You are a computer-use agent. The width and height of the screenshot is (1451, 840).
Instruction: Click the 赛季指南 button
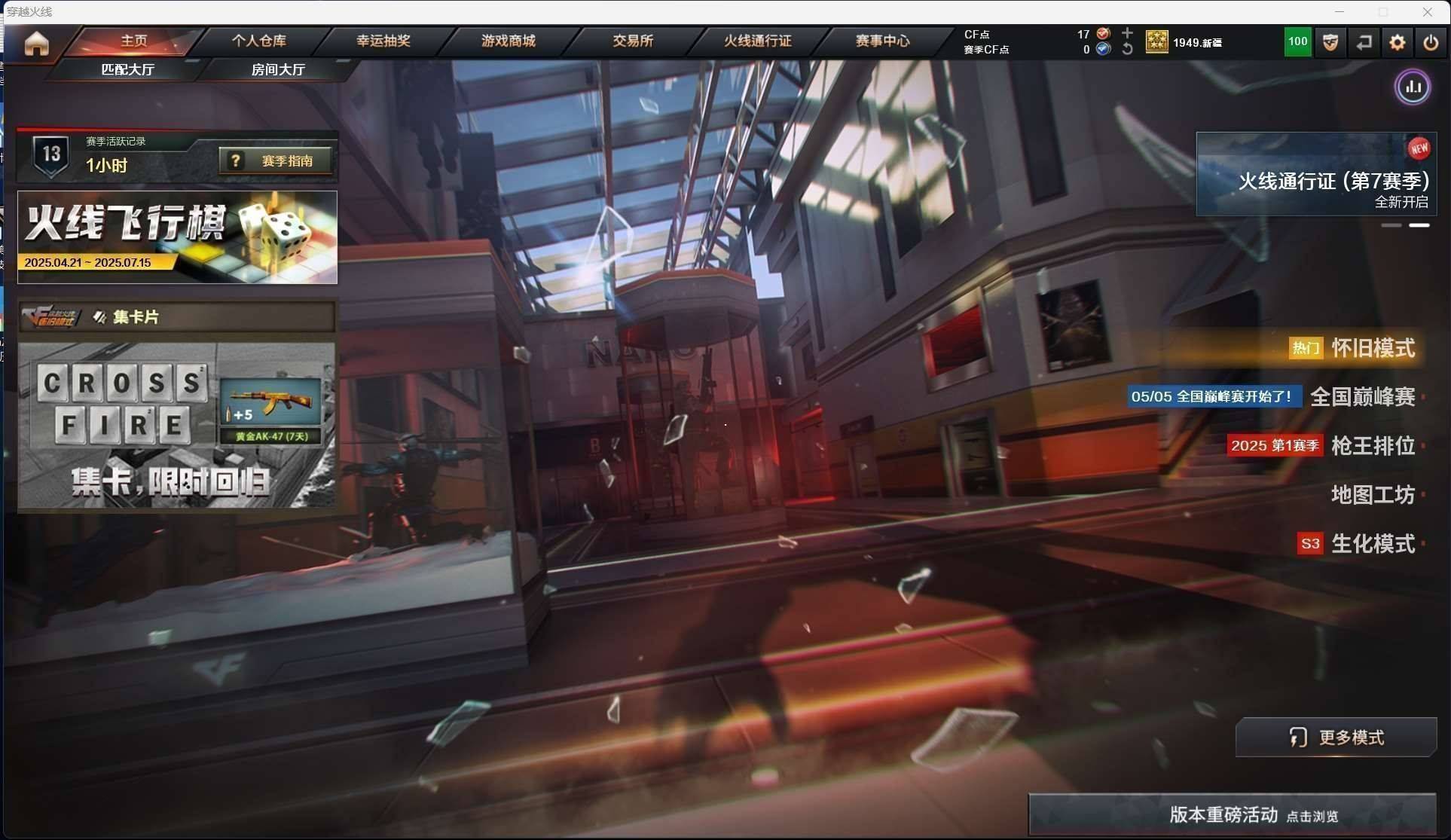click(x=276, y=161)
